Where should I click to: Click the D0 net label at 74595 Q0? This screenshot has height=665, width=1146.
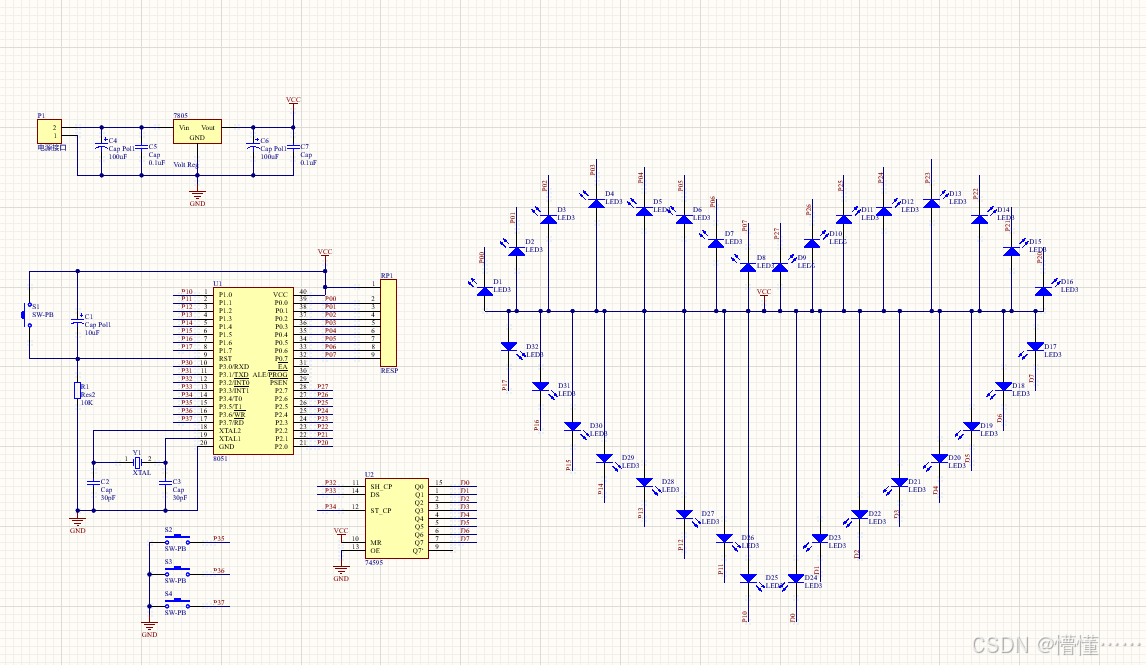click(465, 483)
